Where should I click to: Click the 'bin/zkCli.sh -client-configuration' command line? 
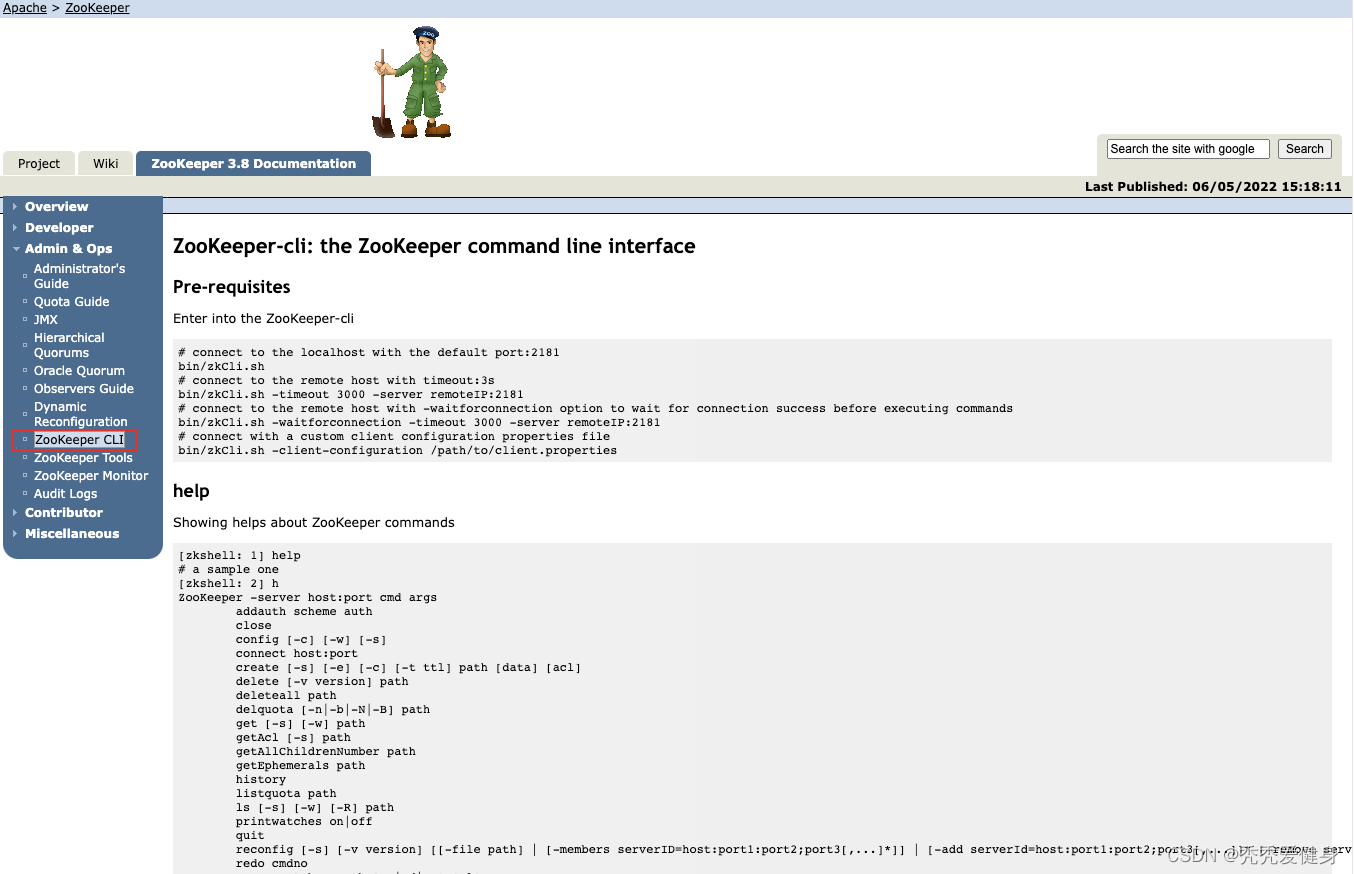(x=398, y=451)
